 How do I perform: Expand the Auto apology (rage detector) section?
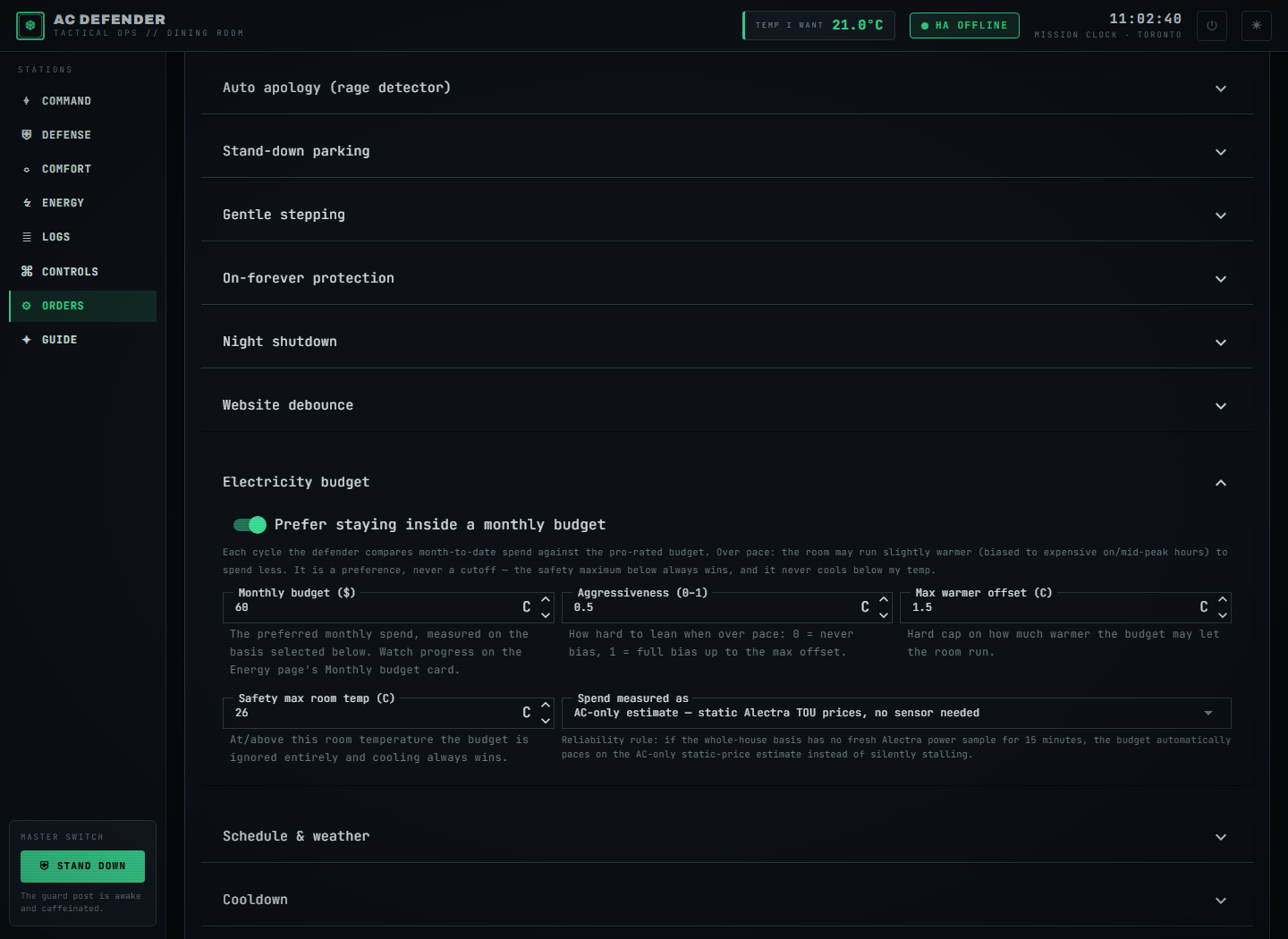tap(726, 88)
